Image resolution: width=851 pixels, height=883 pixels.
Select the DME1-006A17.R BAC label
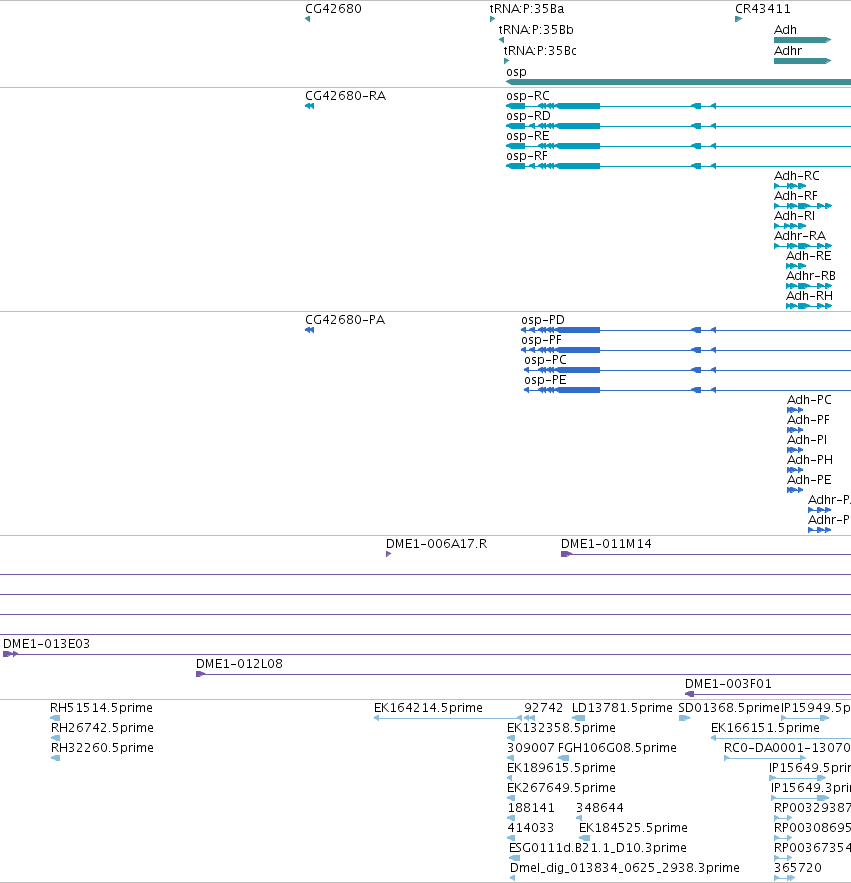436,544
